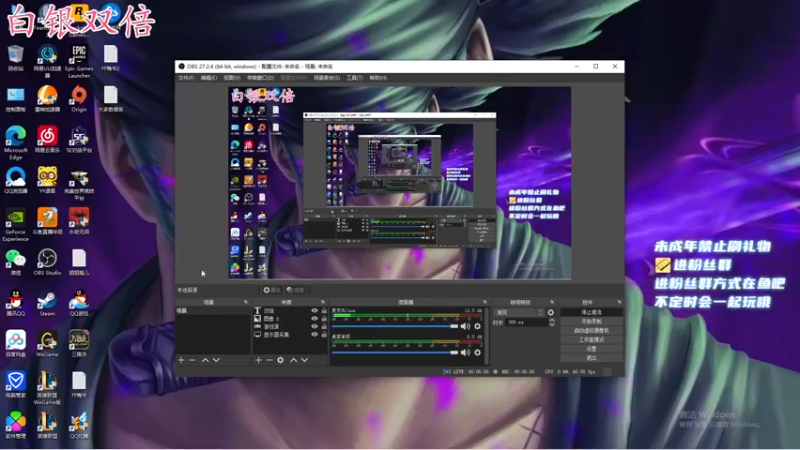Move source down with the down arrow in Sources panel
This screenshot has width=800, height=450.
coord(305,360)
